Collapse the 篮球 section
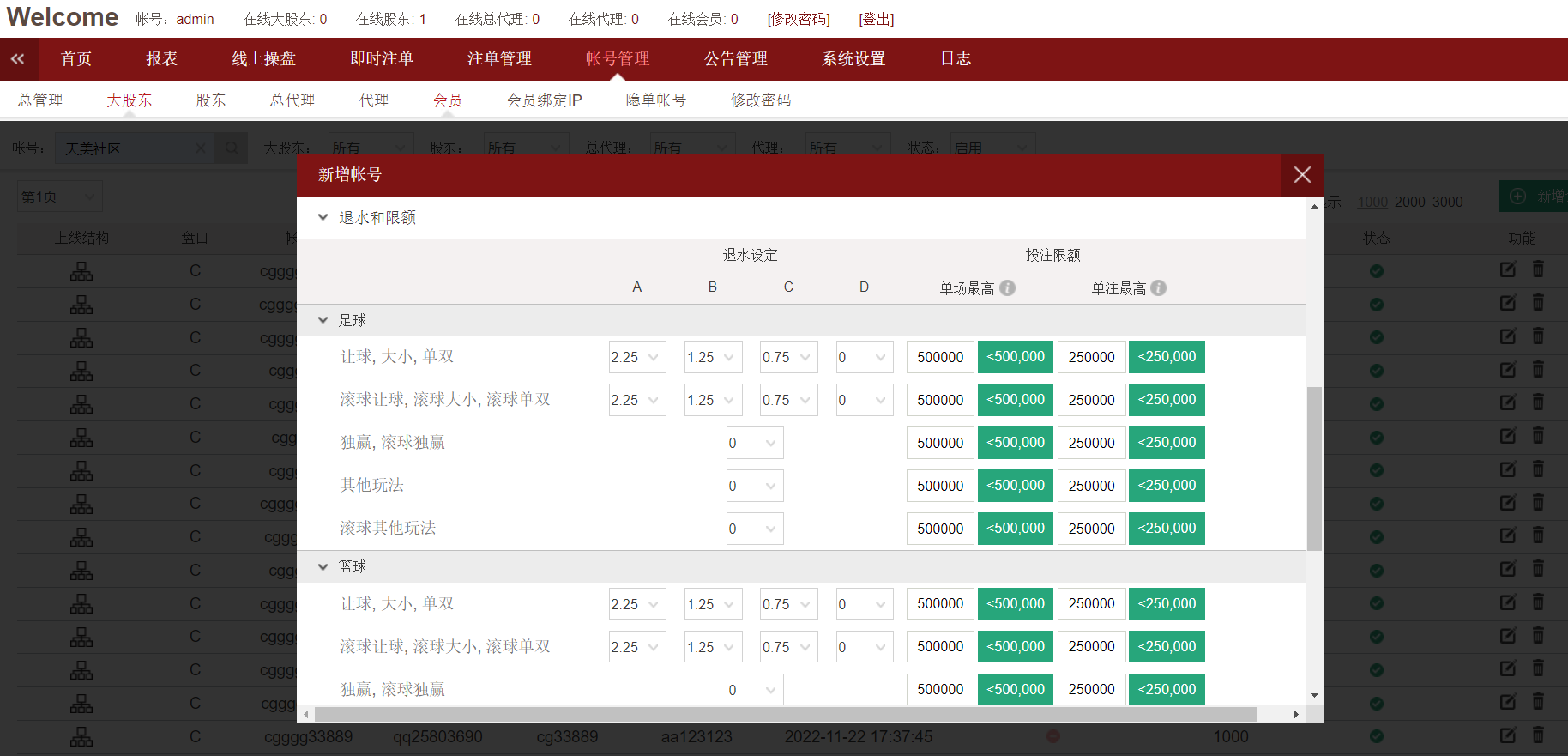This screenshot has width=1568, height=756. coord(323,566)
